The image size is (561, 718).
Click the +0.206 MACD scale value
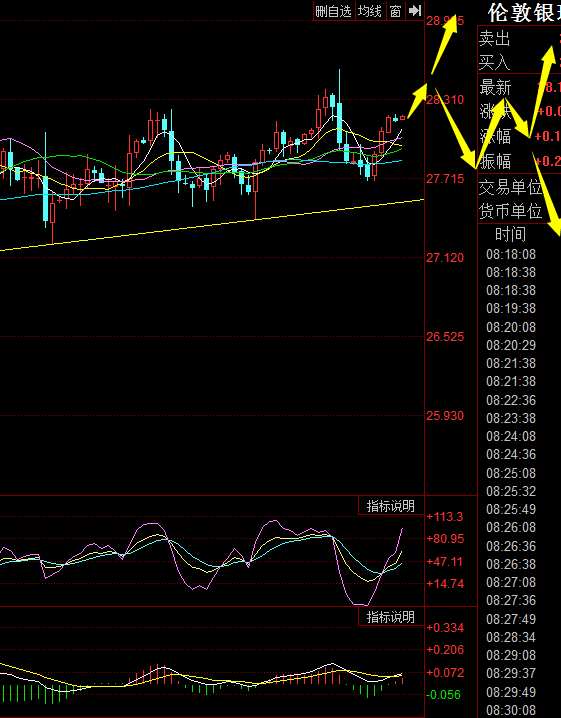(x=445, y=649)
